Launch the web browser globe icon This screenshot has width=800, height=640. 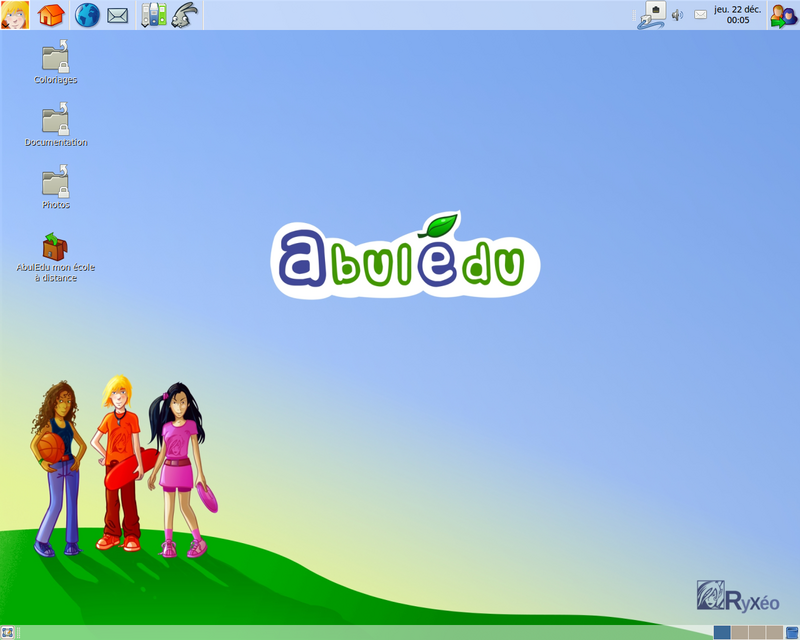click(87, 15)
